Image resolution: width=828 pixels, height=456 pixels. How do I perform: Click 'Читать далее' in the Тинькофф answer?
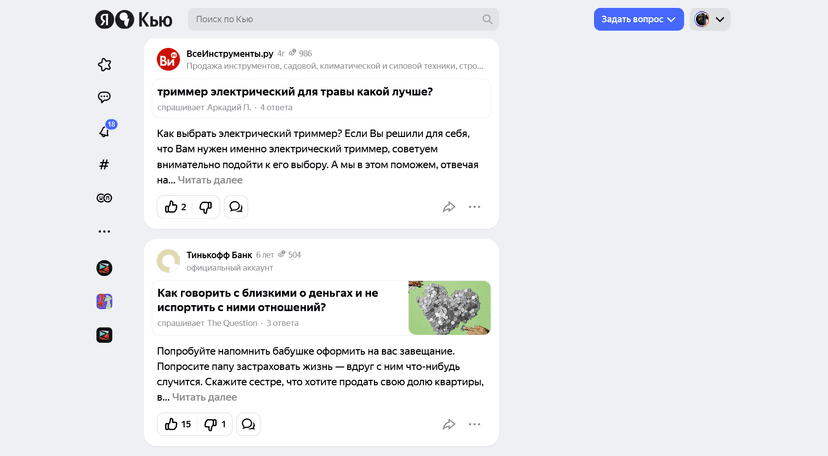(204, 397)
